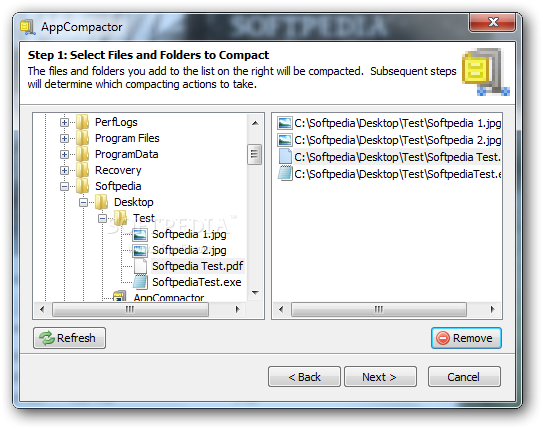The width and height of the screenshot is (543, 429).
Task: Close the AppCompactor window
Action: (492, 22)
